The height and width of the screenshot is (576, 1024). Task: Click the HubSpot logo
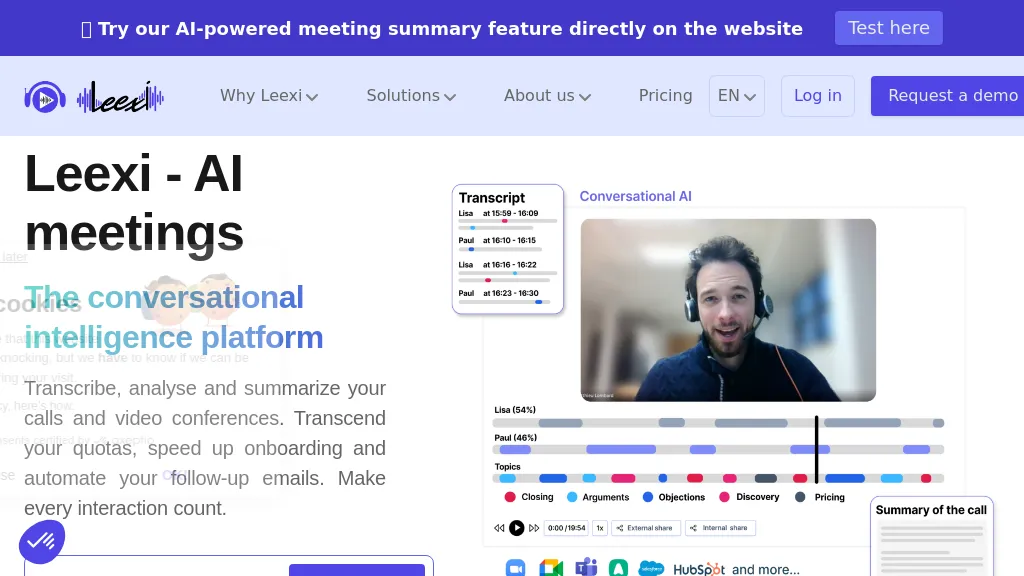pos(698,569)
